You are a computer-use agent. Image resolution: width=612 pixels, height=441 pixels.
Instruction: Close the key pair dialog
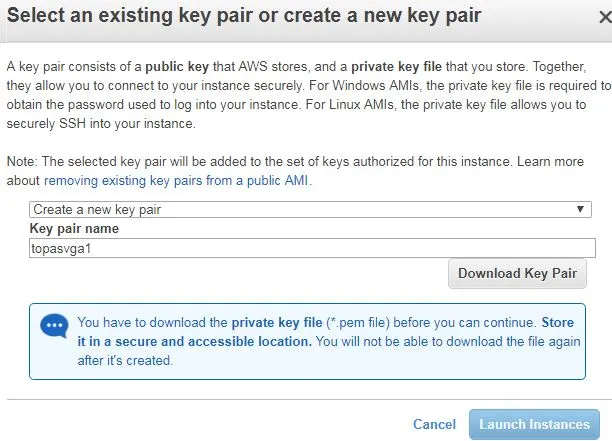pyautogui.click(x=606, y=17)
